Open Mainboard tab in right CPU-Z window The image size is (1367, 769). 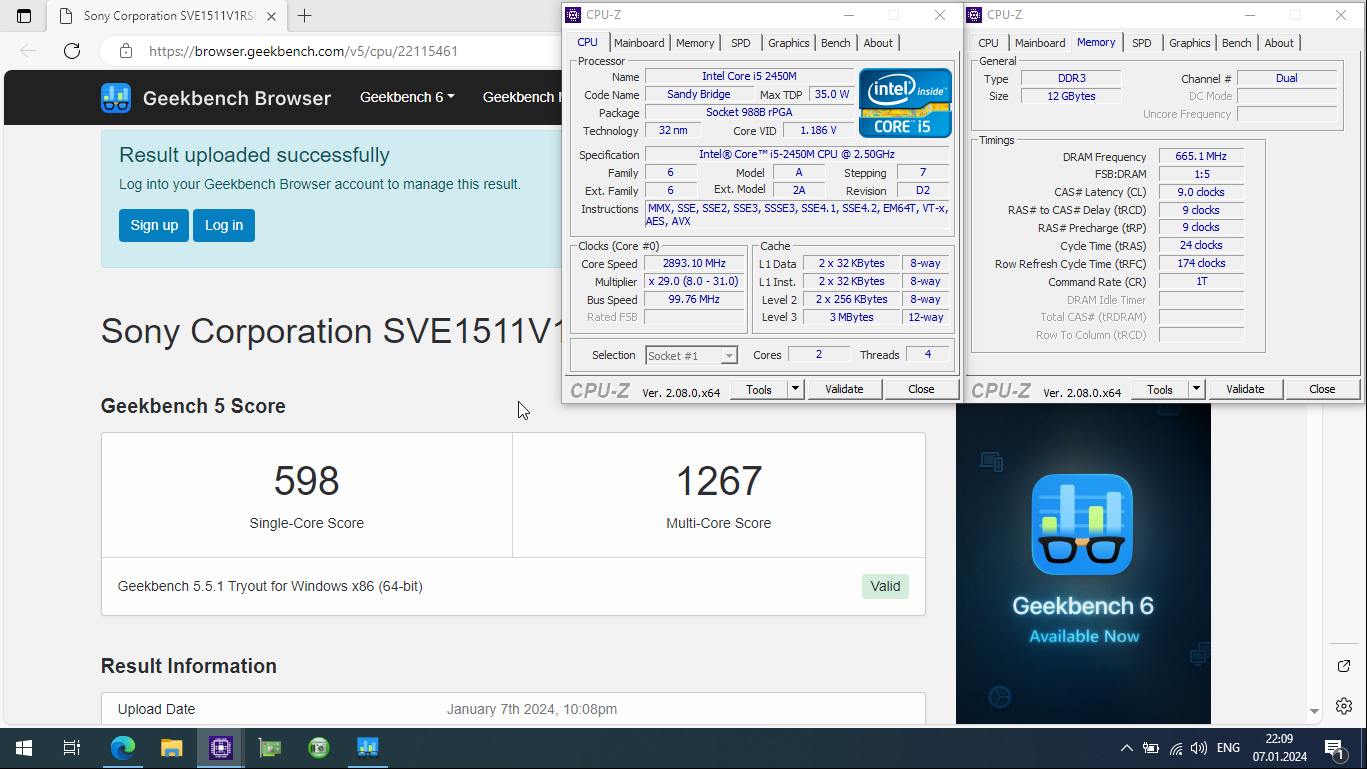(x=1040, y=43)
